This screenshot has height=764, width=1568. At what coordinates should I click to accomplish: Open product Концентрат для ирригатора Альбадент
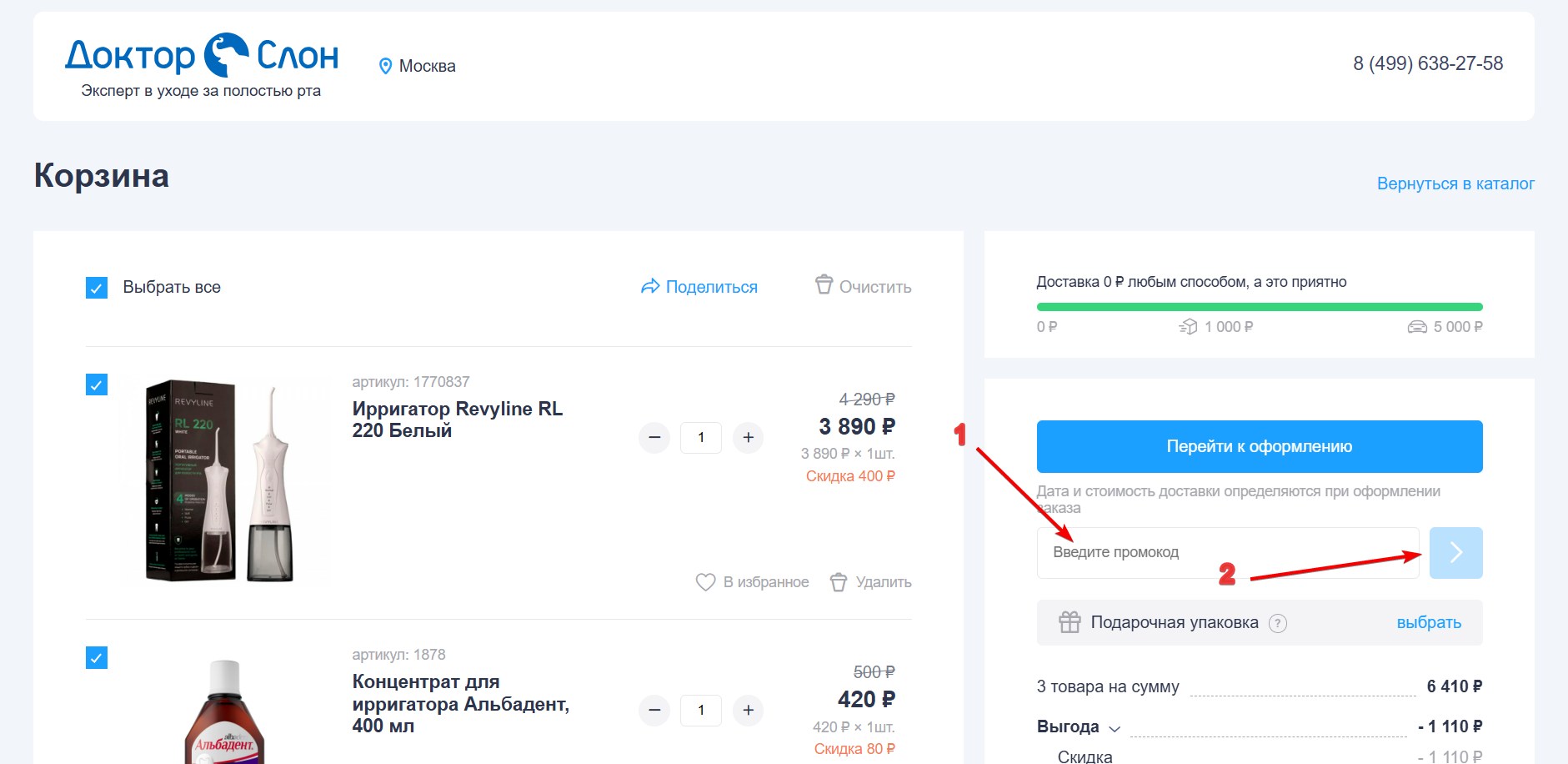[x=461, y=704]
